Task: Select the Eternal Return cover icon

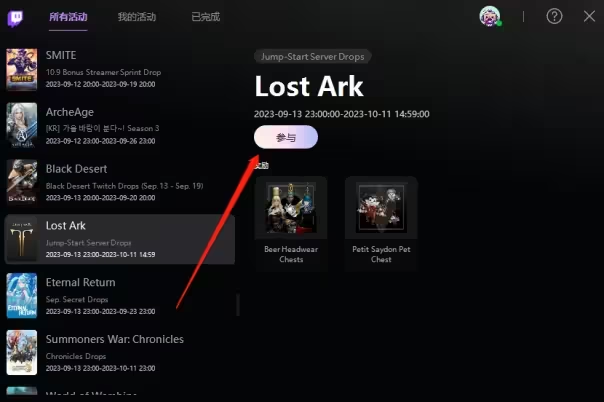Action: point(22,295)
